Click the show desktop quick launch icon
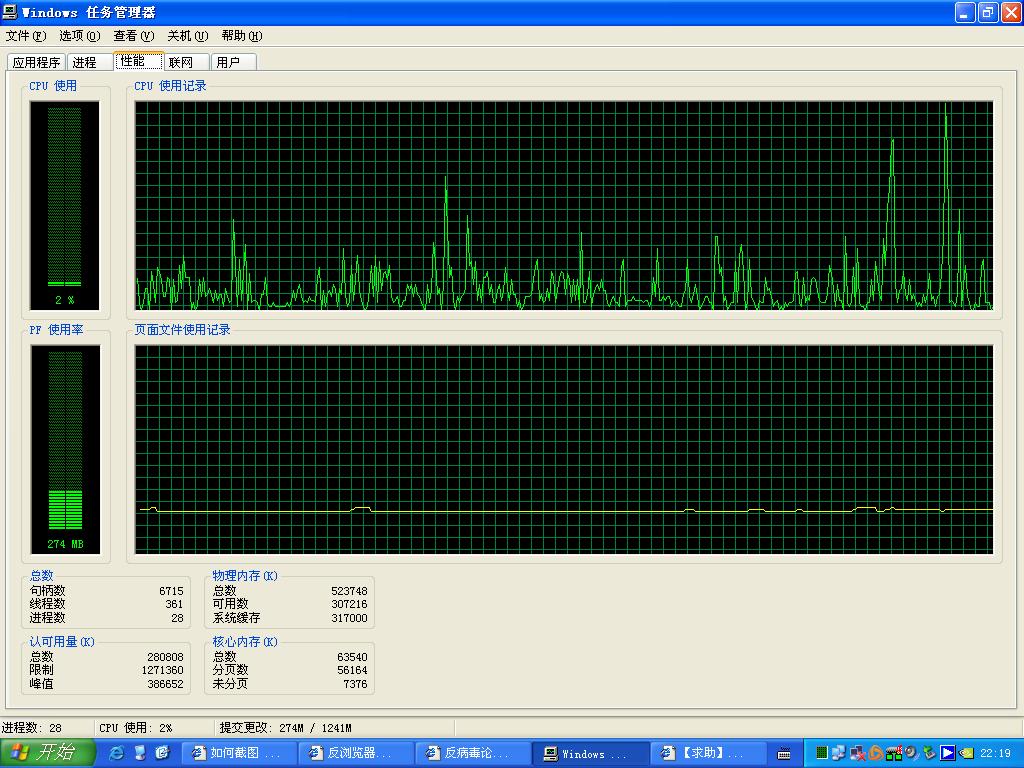Viewport: 1024px width, 768px height. (x=140, y=752)
